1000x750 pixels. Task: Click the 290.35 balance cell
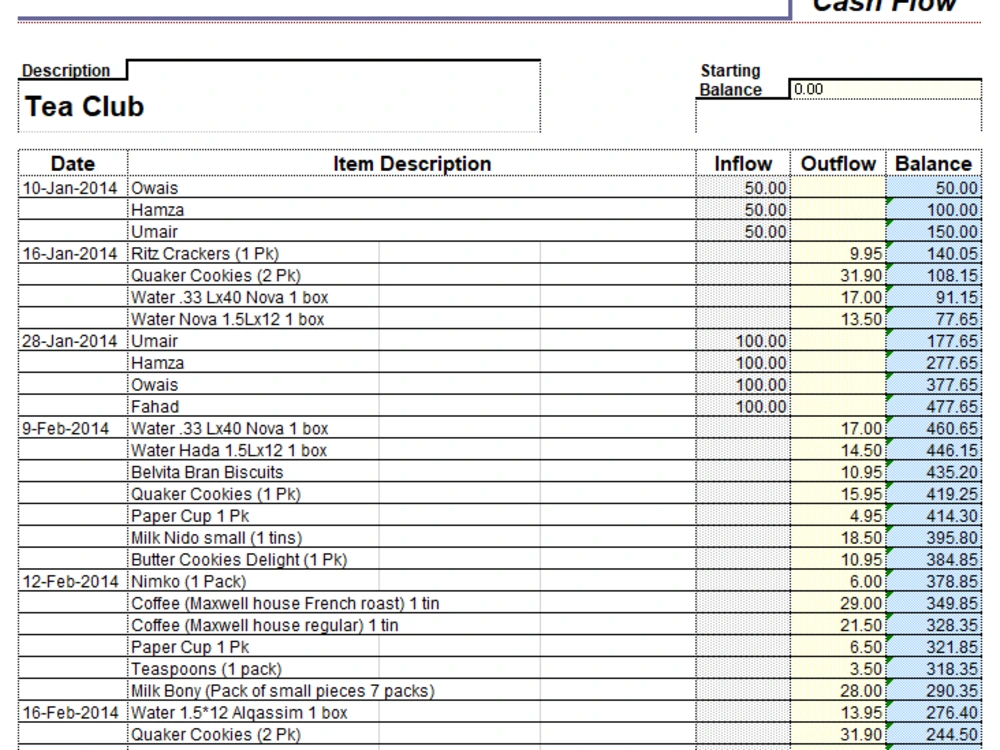click(x=934, y=691)
